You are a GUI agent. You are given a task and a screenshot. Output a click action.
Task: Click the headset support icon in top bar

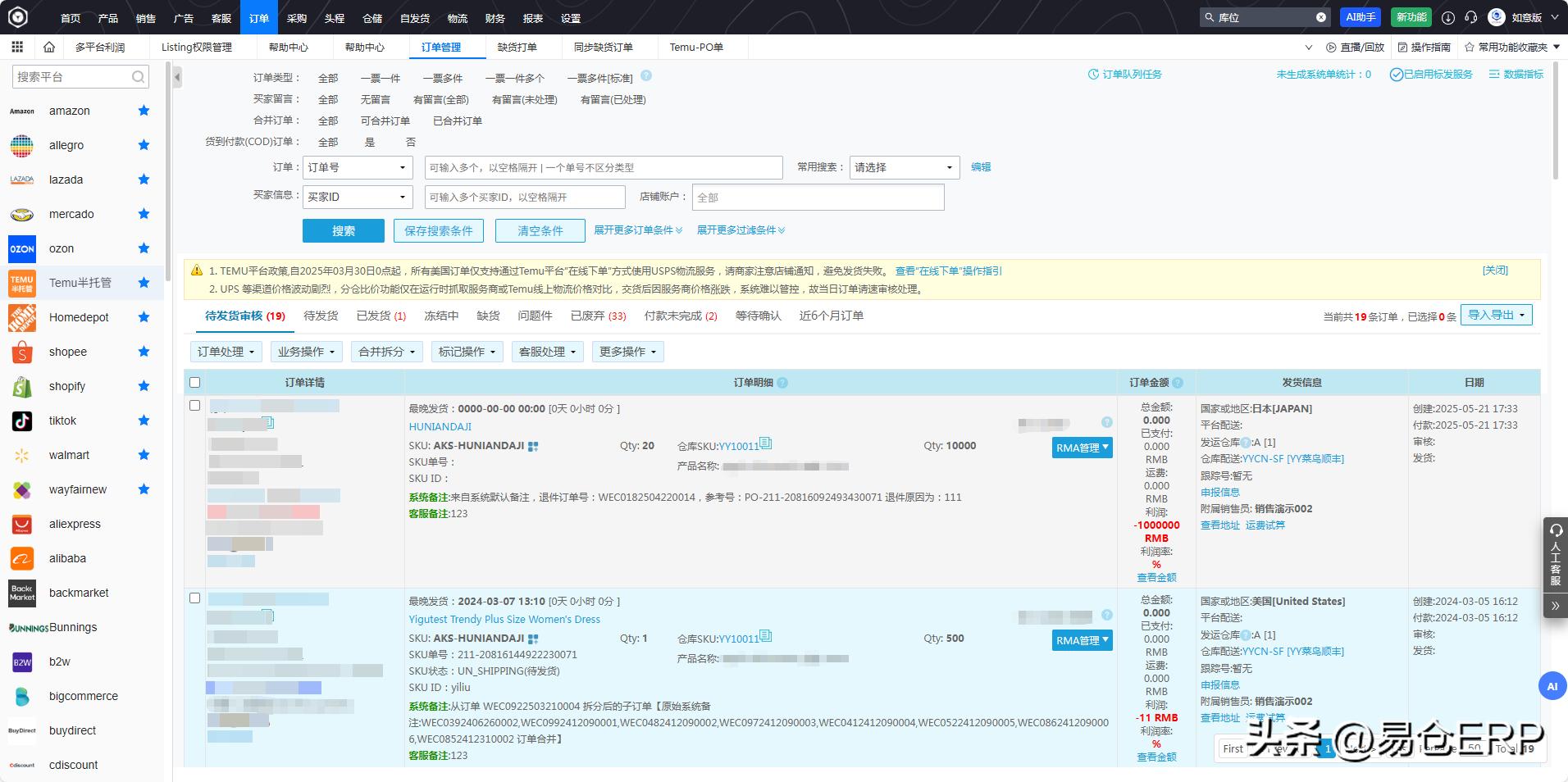click(x=1470, y=16)
